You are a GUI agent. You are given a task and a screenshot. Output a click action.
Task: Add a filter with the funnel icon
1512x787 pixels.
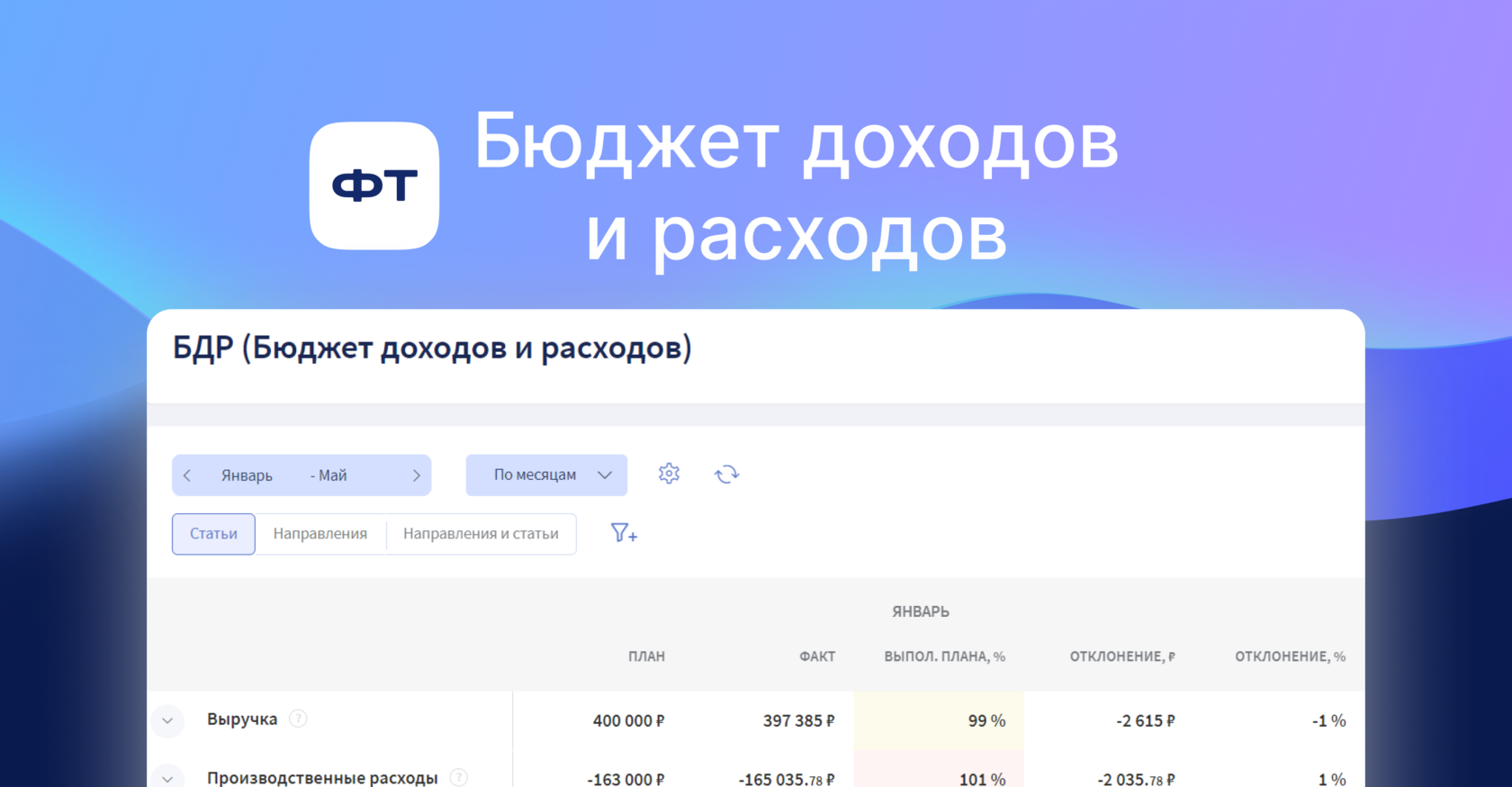tap(624, 533)
